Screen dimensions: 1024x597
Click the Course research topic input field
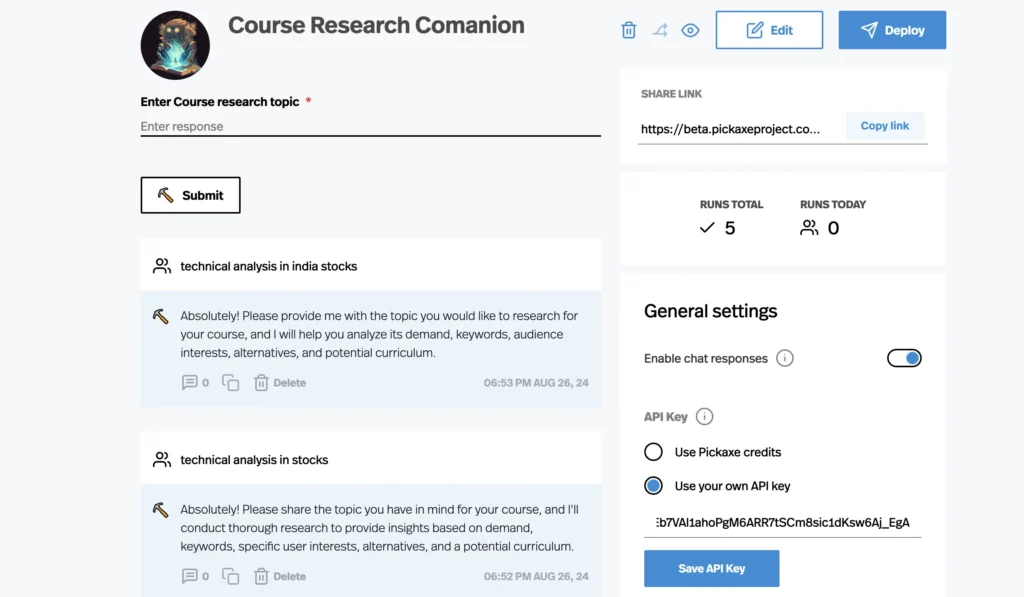(x=370, y=126)
